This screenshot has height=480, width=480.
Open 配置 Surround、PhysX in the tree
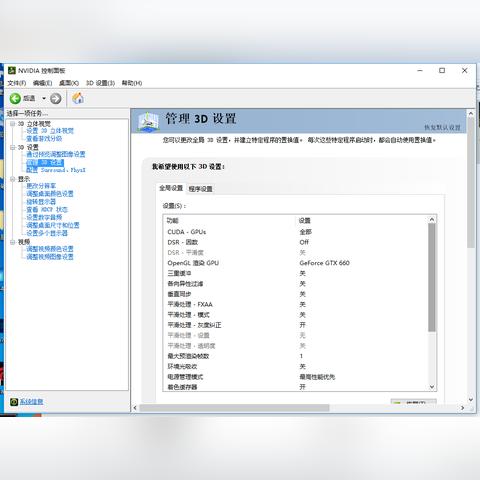click(56, 170)
